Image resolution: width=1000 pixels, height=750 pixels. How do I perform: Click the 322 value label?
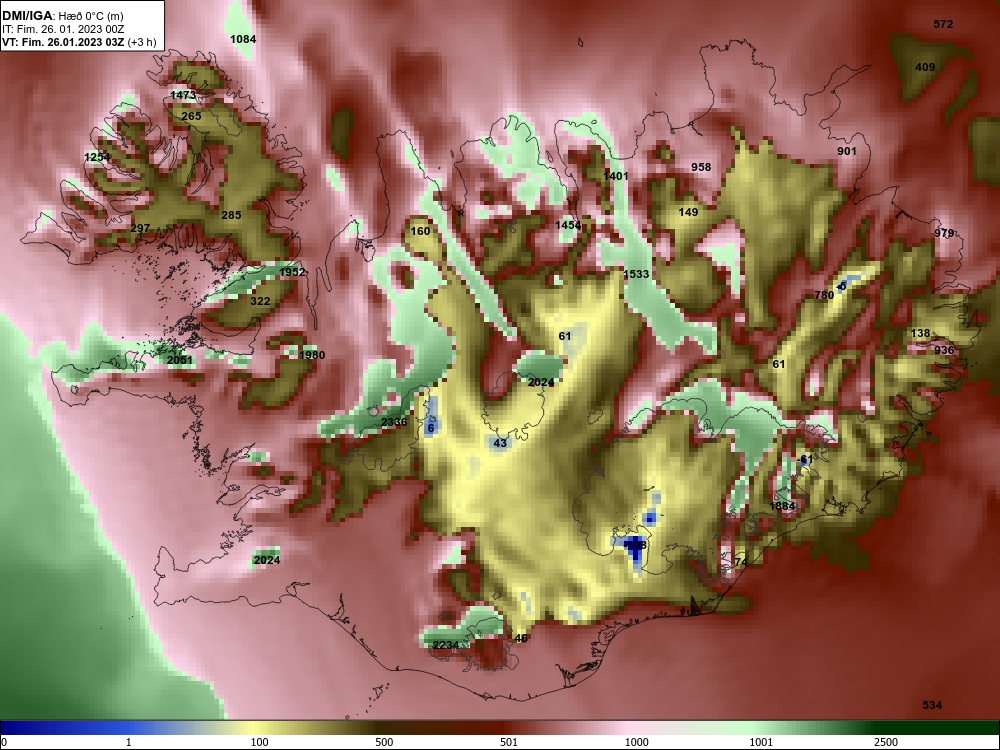tap(260, 301)
